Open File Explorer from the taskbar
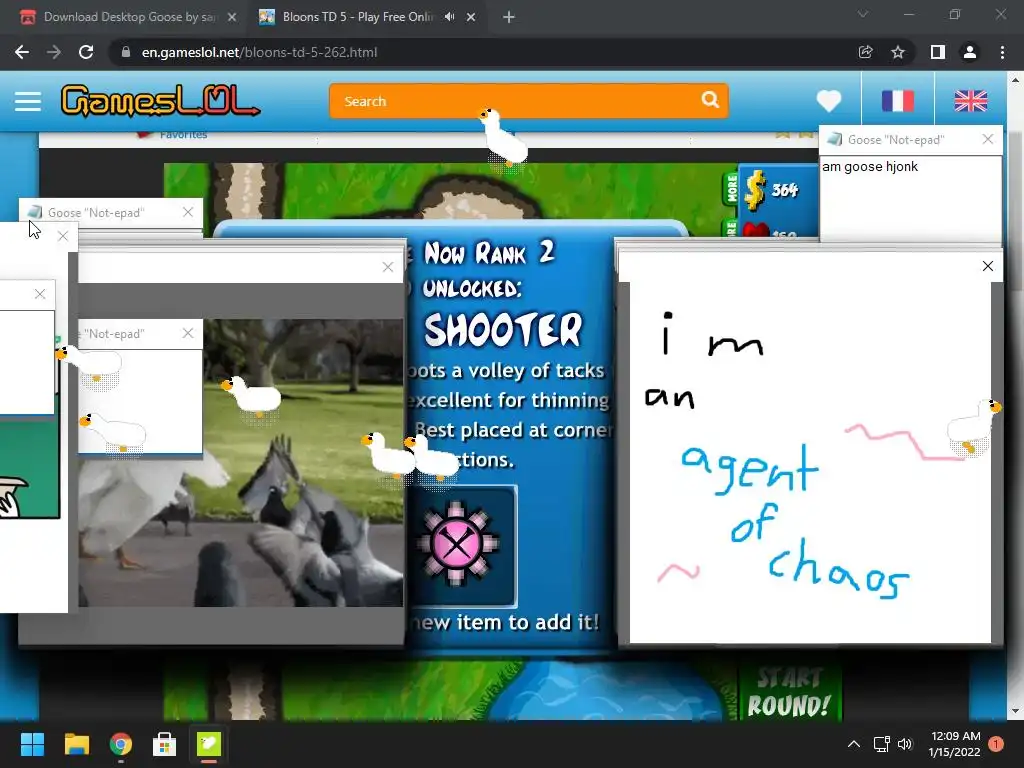This screenshot has width=1024, height=768. click(x=76, y=744)
